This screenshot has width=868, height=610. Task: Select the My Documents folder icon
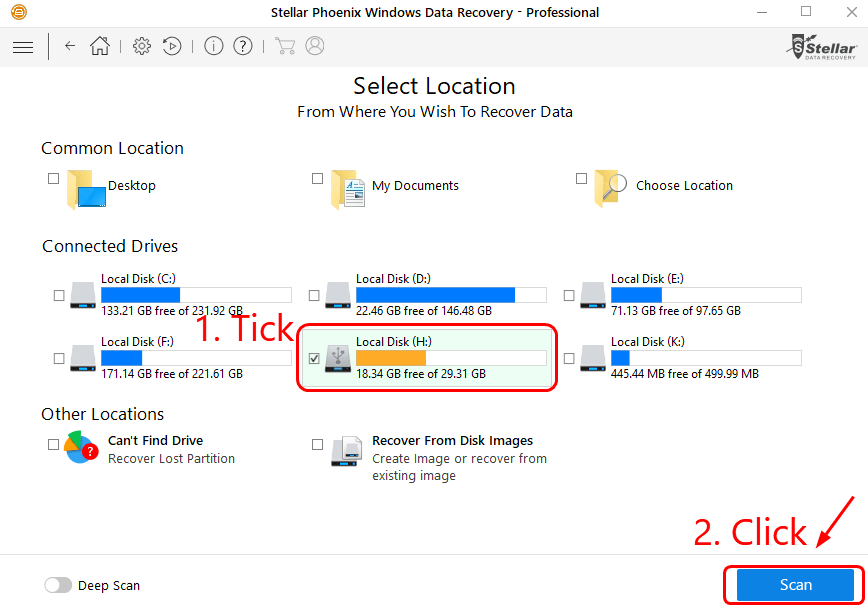point(348,189)
